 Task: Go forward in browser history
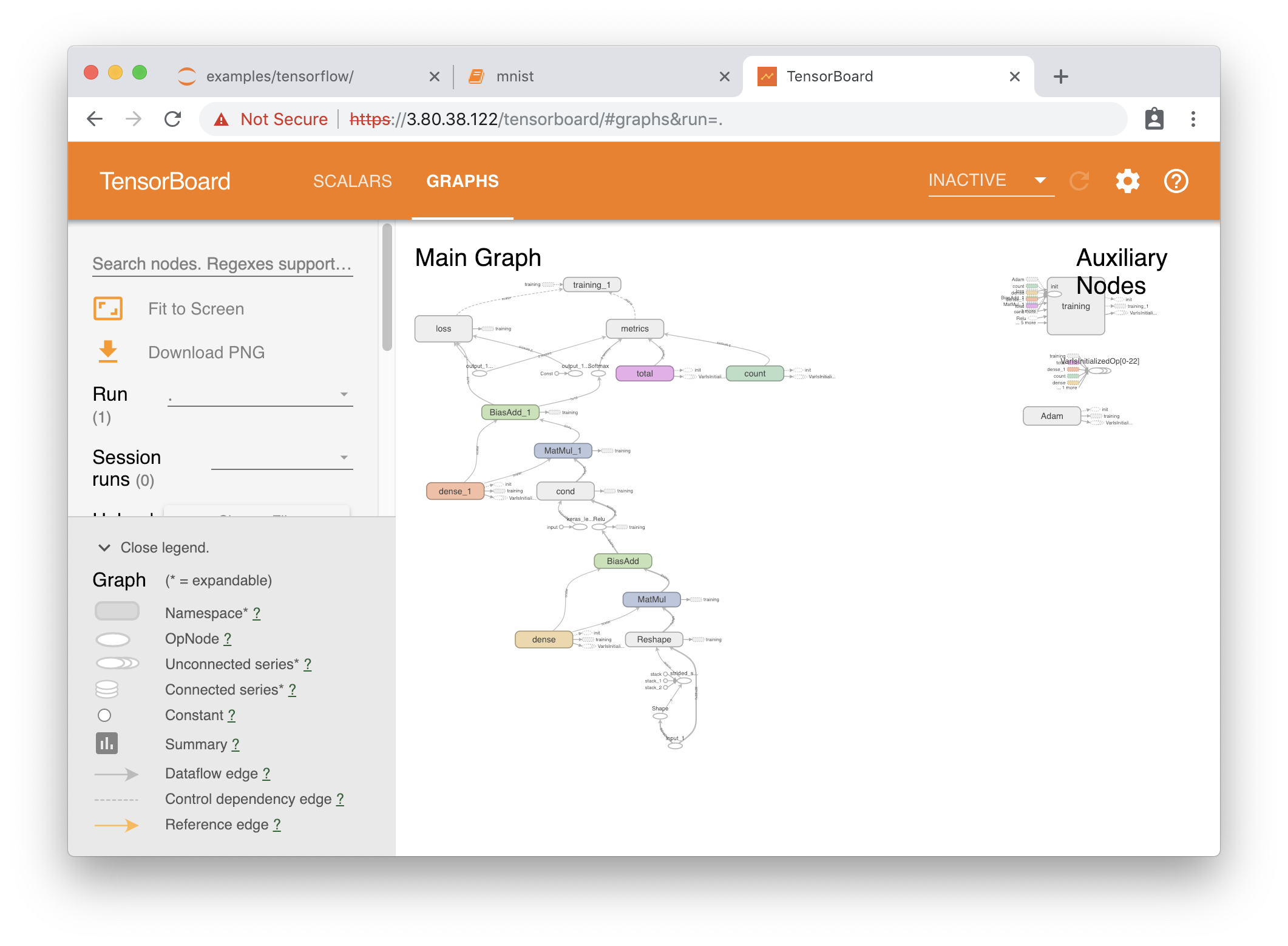(x=134, y=119)
